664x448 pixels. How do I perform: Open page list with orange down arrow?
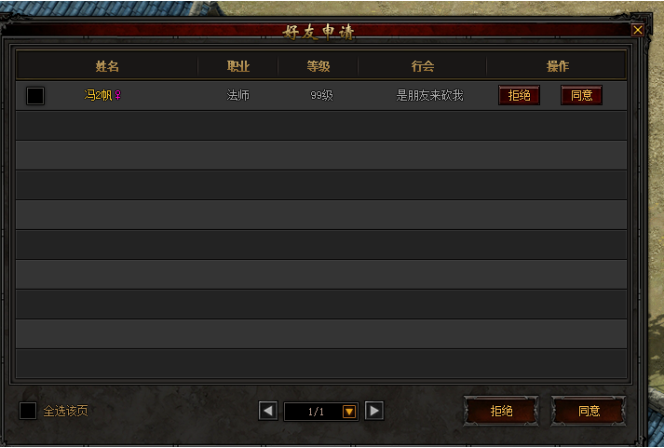pyautogui.click(x=349, y=411)
